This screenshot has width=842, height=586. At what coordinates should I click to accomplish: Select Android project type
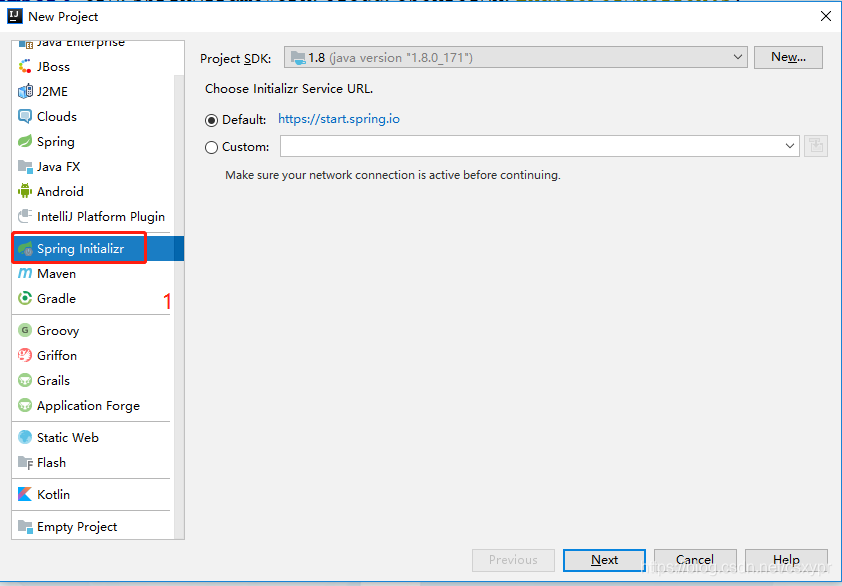[93, 191]
